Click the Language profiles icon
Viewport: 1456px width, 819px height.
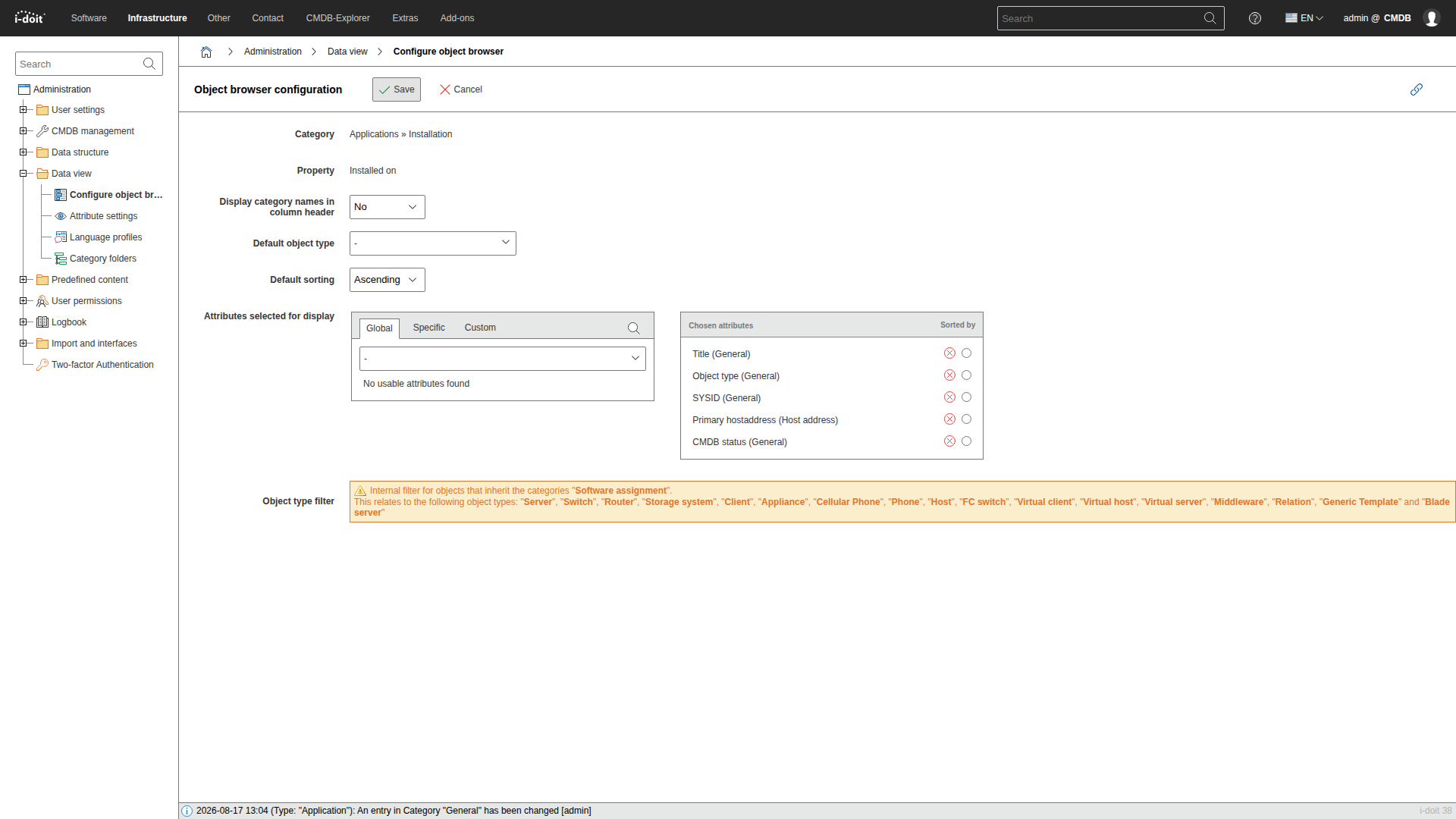click(61, 237)
